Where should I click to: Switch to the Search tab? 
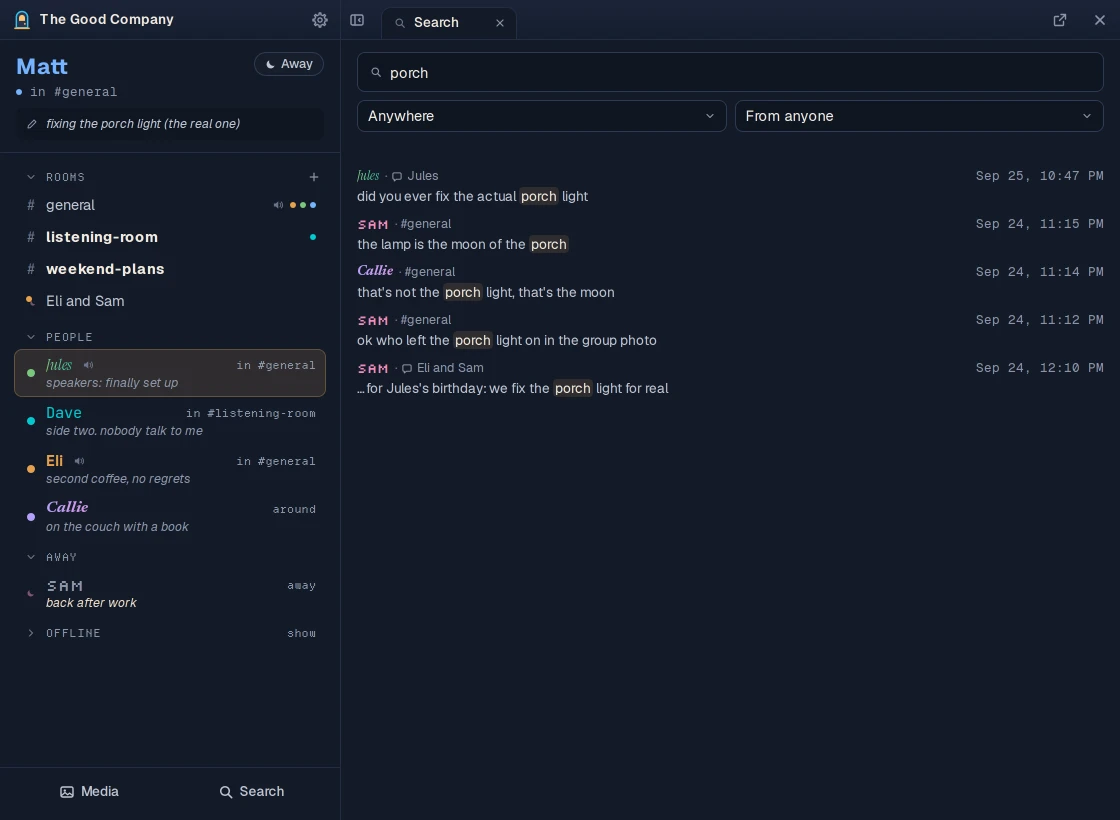pos(449,23)
